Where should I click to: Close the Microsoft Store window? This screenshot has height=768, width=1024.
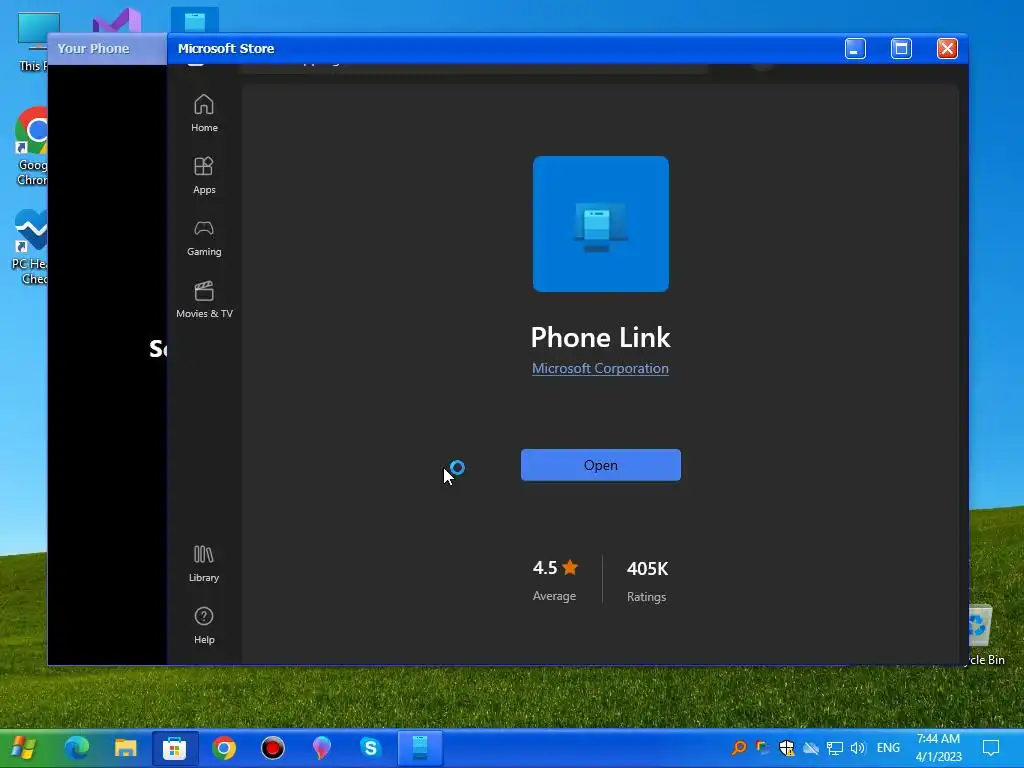tap(947, 48)
